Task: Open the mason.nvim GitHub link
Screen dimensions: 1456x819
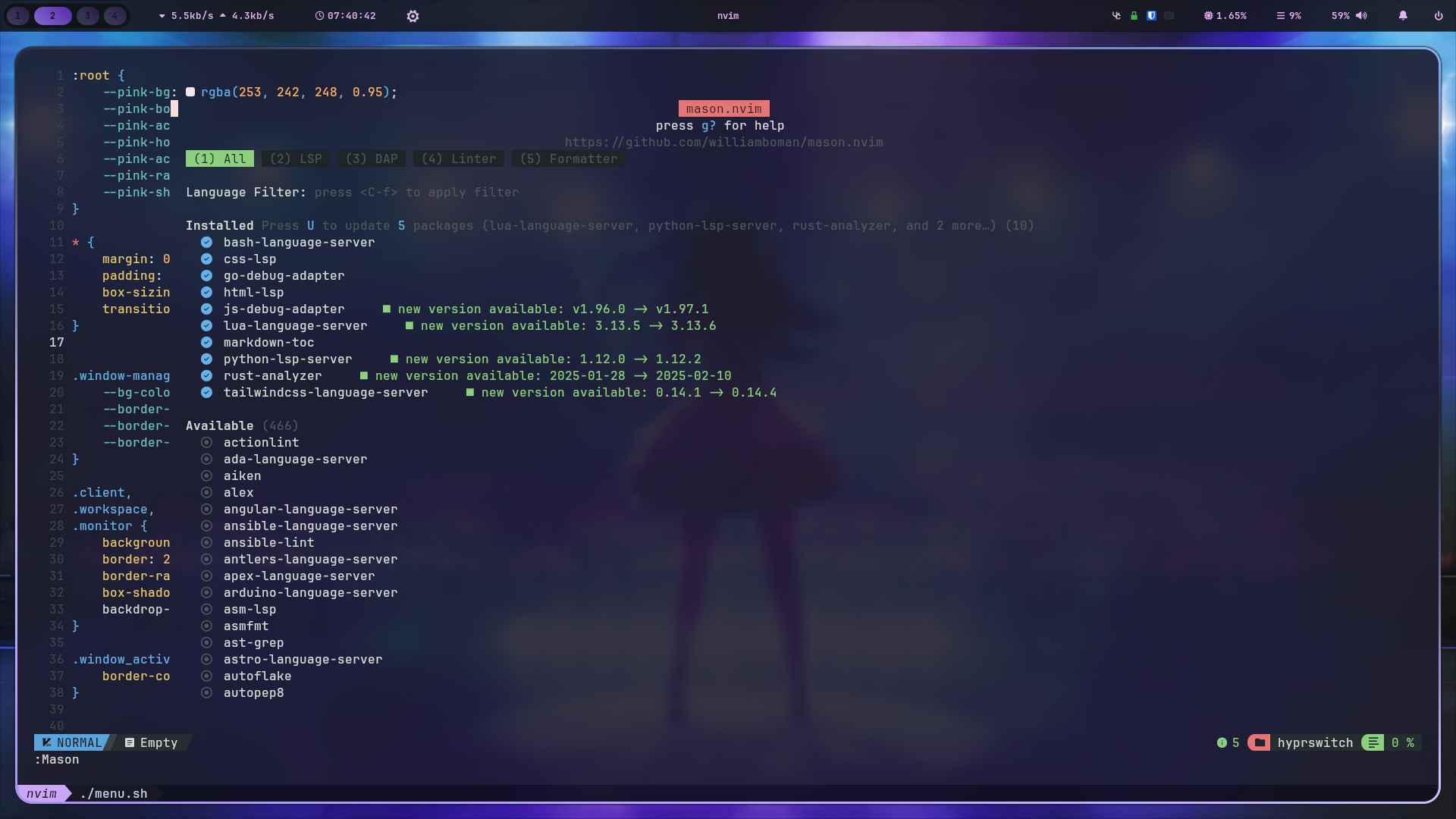Action: pyautogui.click(x=723, y=143)
